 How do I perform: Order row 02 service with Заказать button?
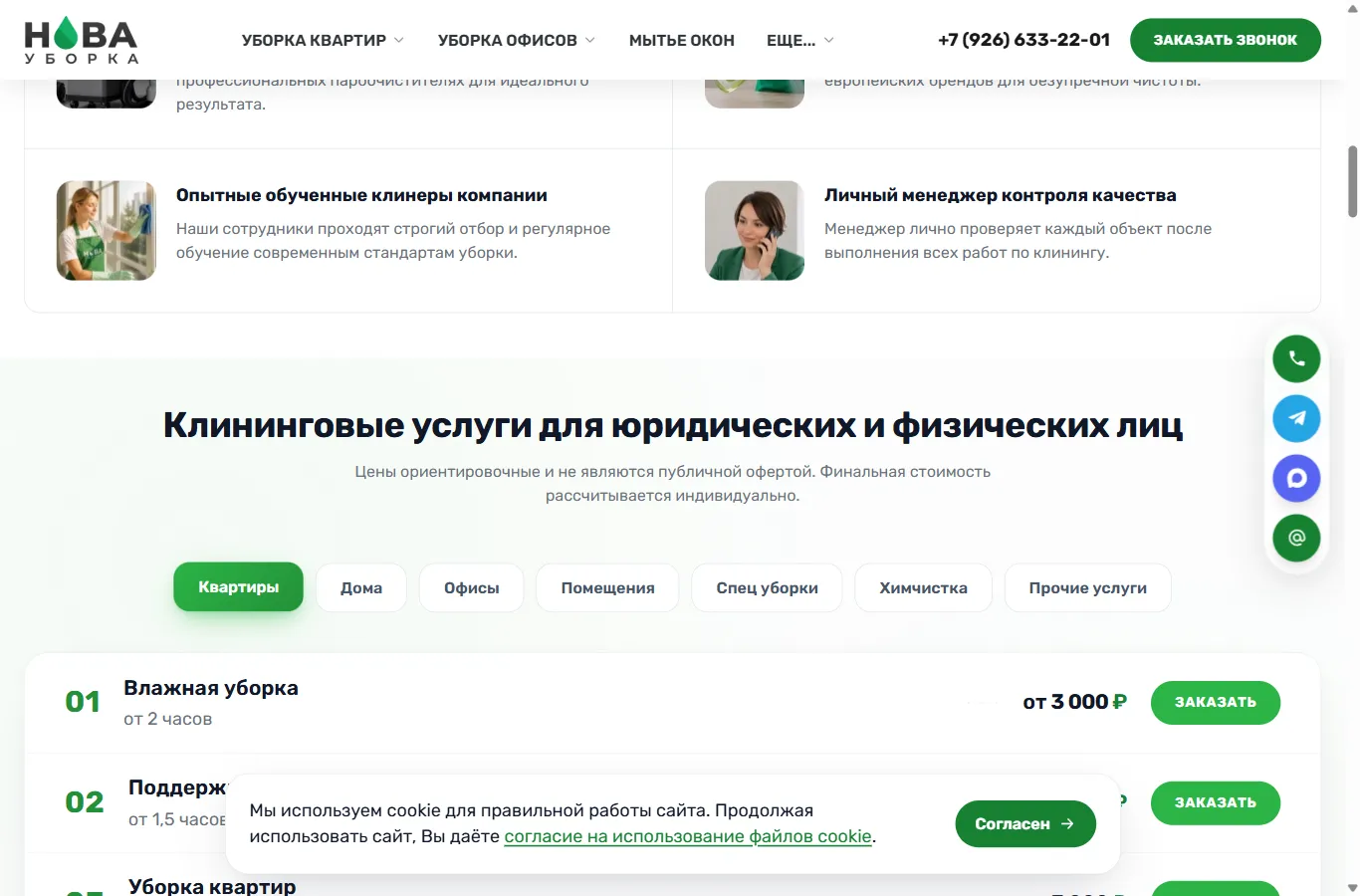(1216, 802)
